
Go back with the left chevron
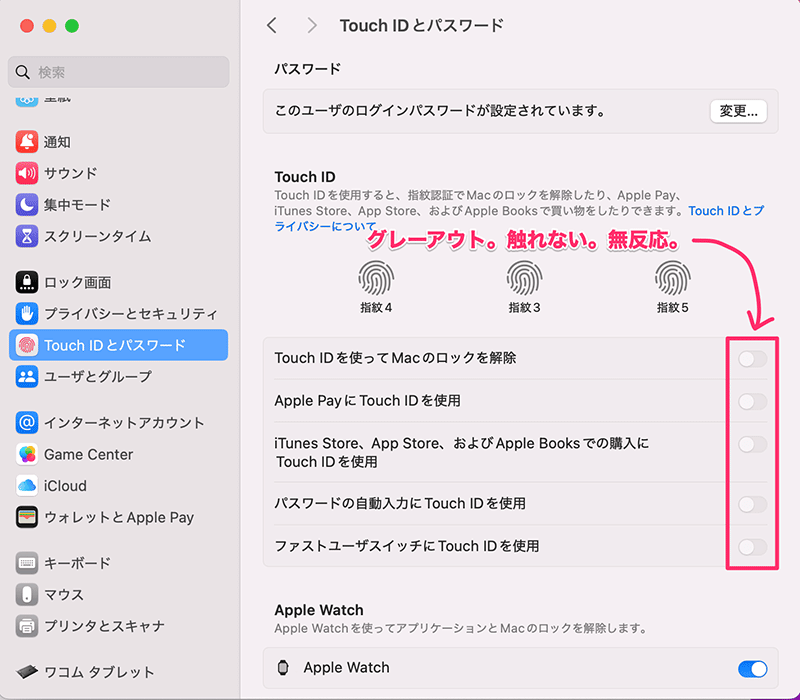point(272,25)
